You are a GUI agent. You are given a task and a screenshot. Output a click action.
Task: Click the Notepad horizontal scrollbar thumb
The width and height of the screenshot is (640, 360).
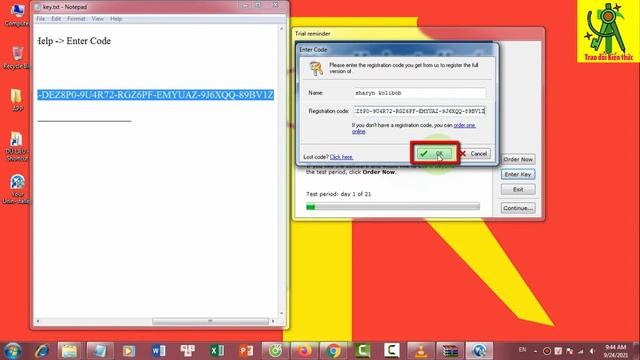tap(210, 321)
